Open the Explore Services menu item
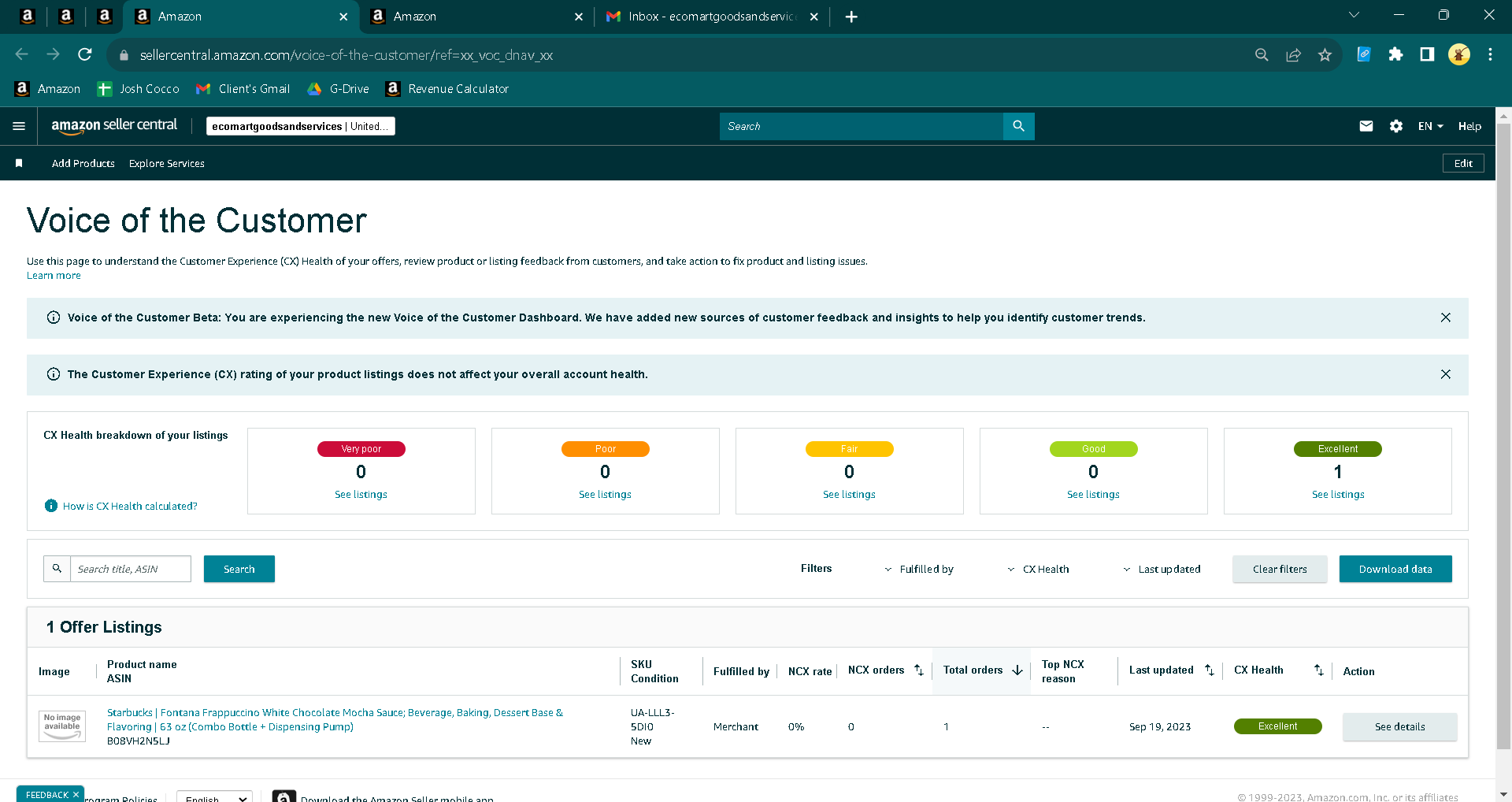 (167, 163)
